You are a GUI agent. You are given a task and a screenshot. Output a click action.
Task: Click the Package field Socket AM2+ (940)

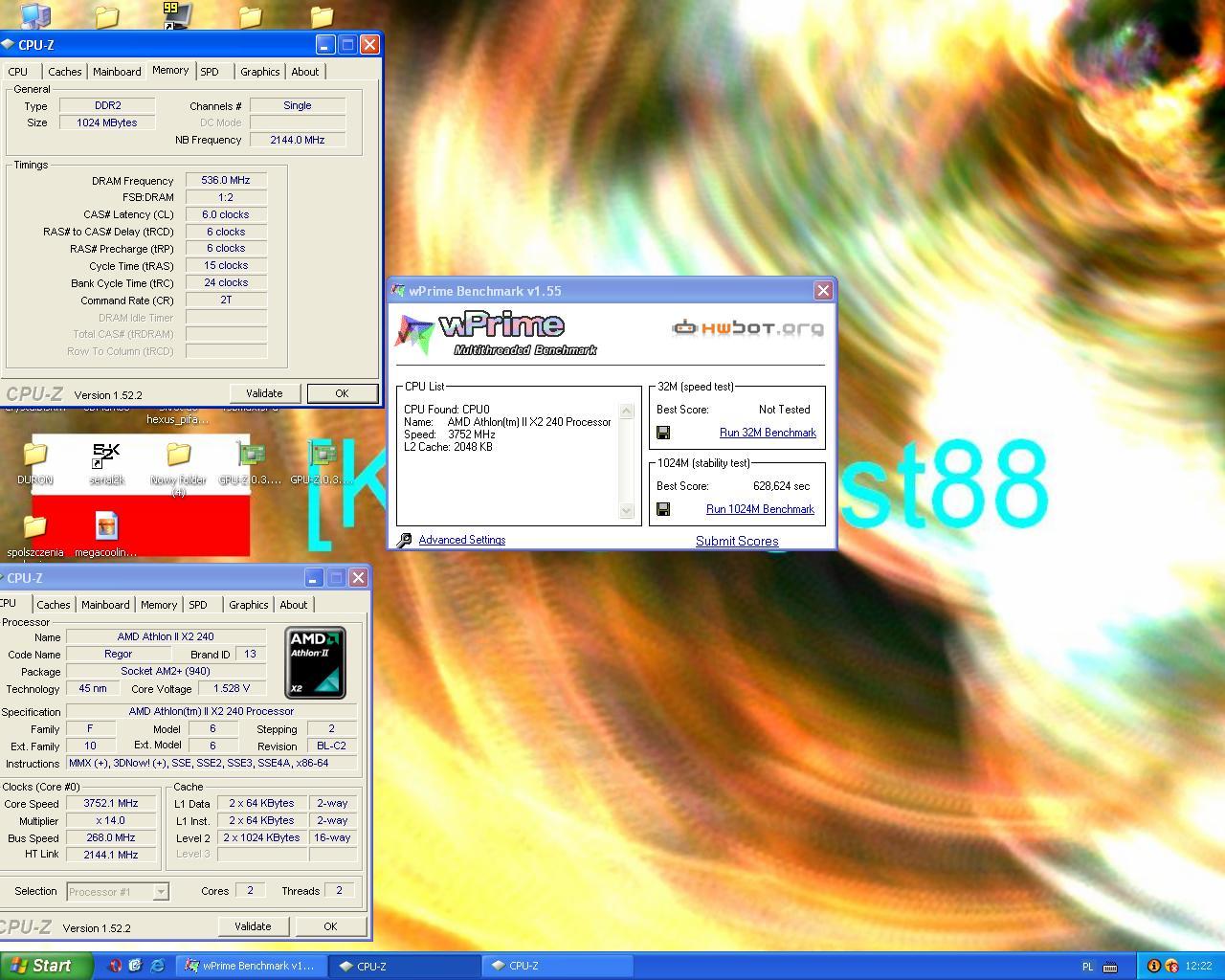(166, 671)
